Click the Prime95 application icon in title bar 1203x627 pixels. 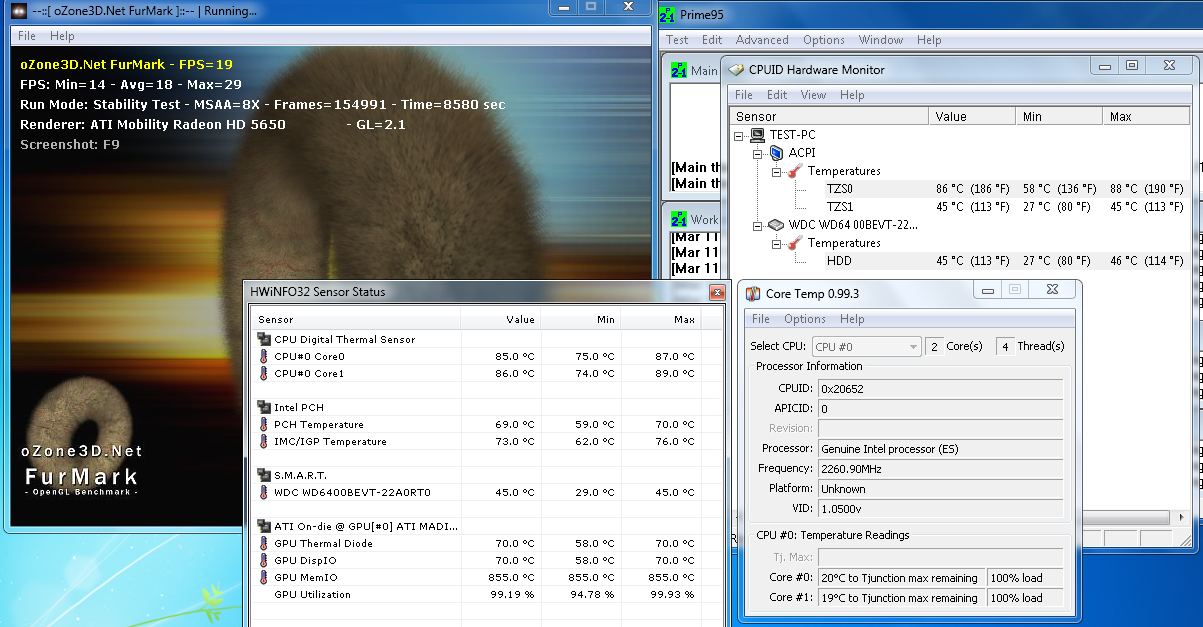click(668, 15)
